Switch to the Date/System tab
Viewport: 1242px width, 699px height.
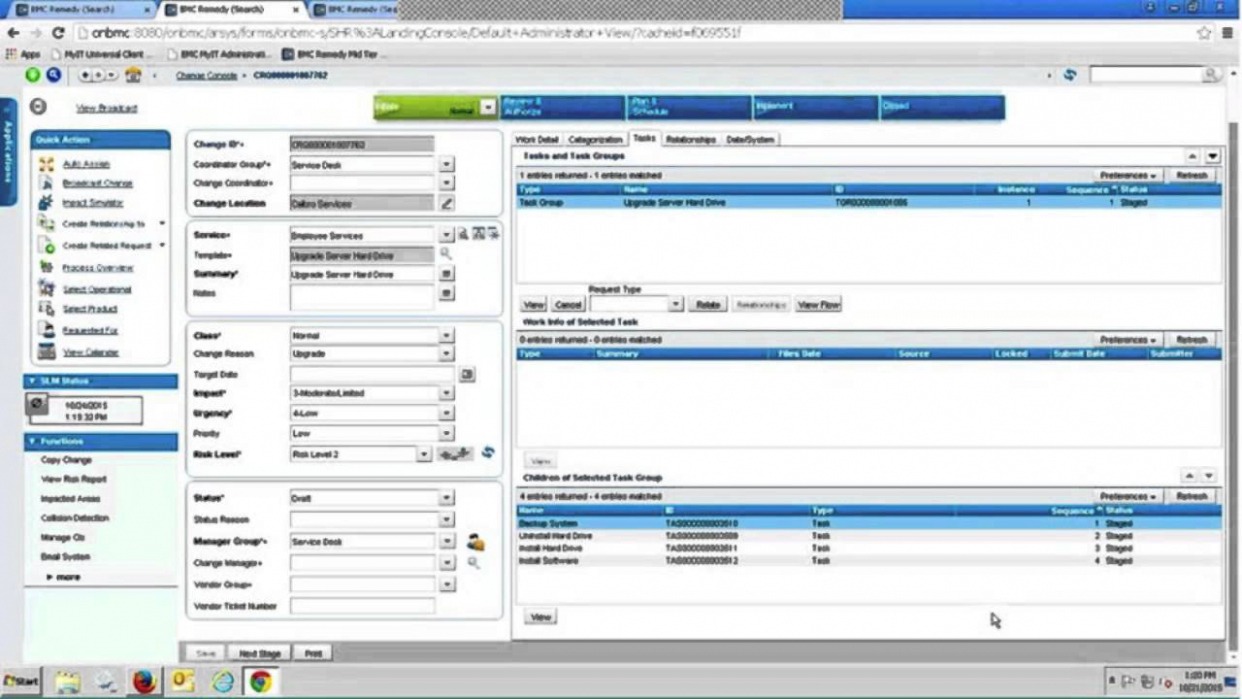tap(750, 140)
